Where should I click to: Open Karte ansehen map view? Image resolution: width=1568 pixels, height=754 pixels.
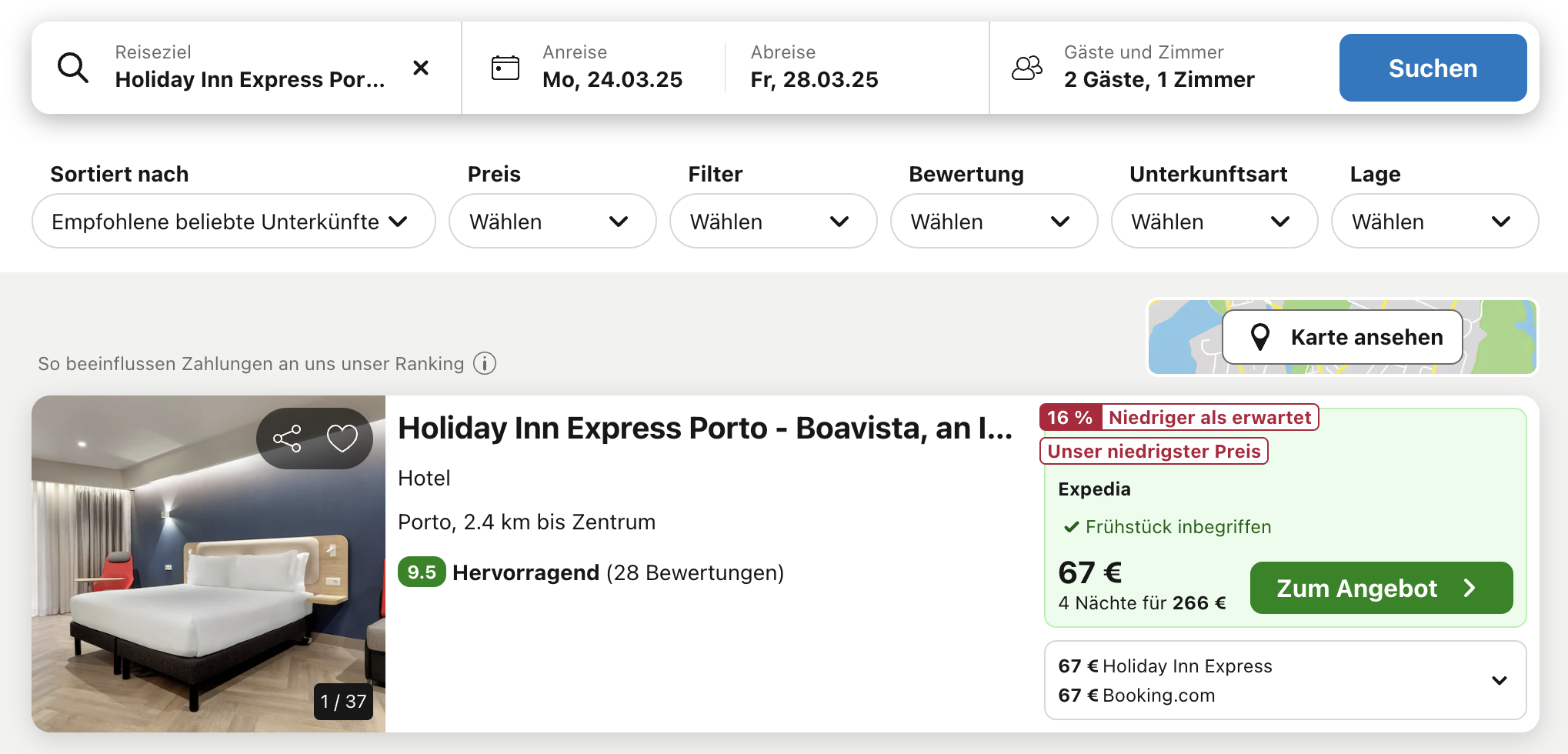tap(1343, 337)
